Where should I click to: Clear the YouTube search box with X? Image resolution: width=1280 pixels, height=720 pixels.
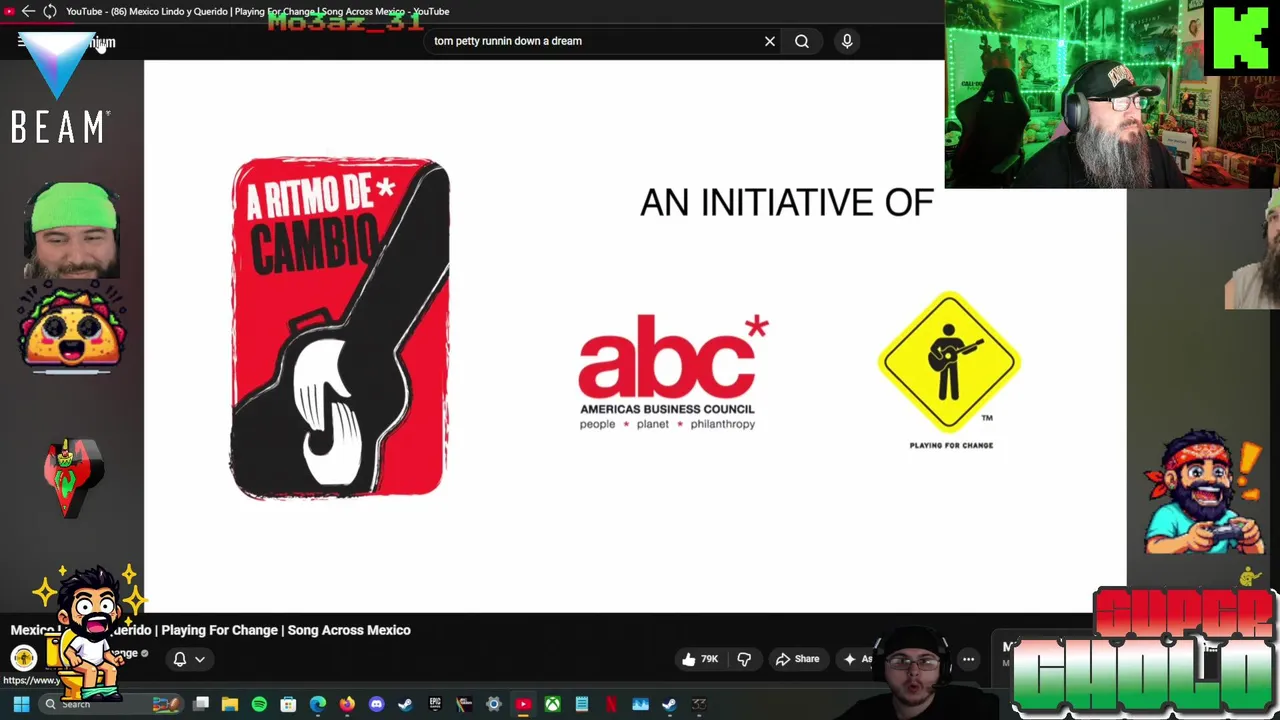[x=770, y=41]
